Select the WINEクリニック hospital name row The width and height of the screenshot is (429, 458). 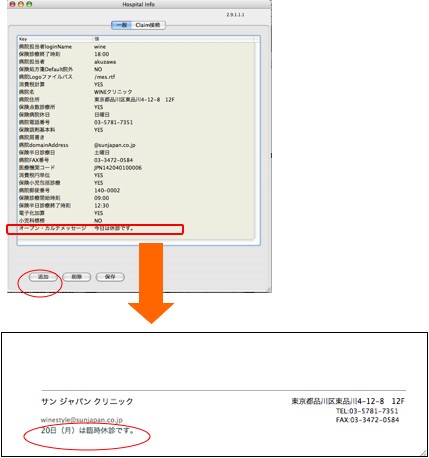point(136,92)
